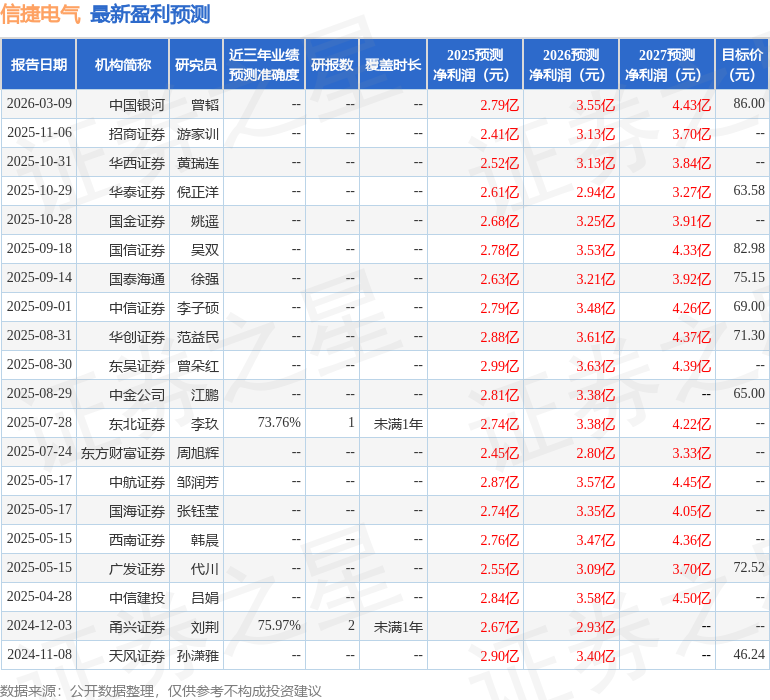The width and height of the screenshot is (770, 700).
Task: Click researcher name 孙潇雅
Action: point(198,655)
